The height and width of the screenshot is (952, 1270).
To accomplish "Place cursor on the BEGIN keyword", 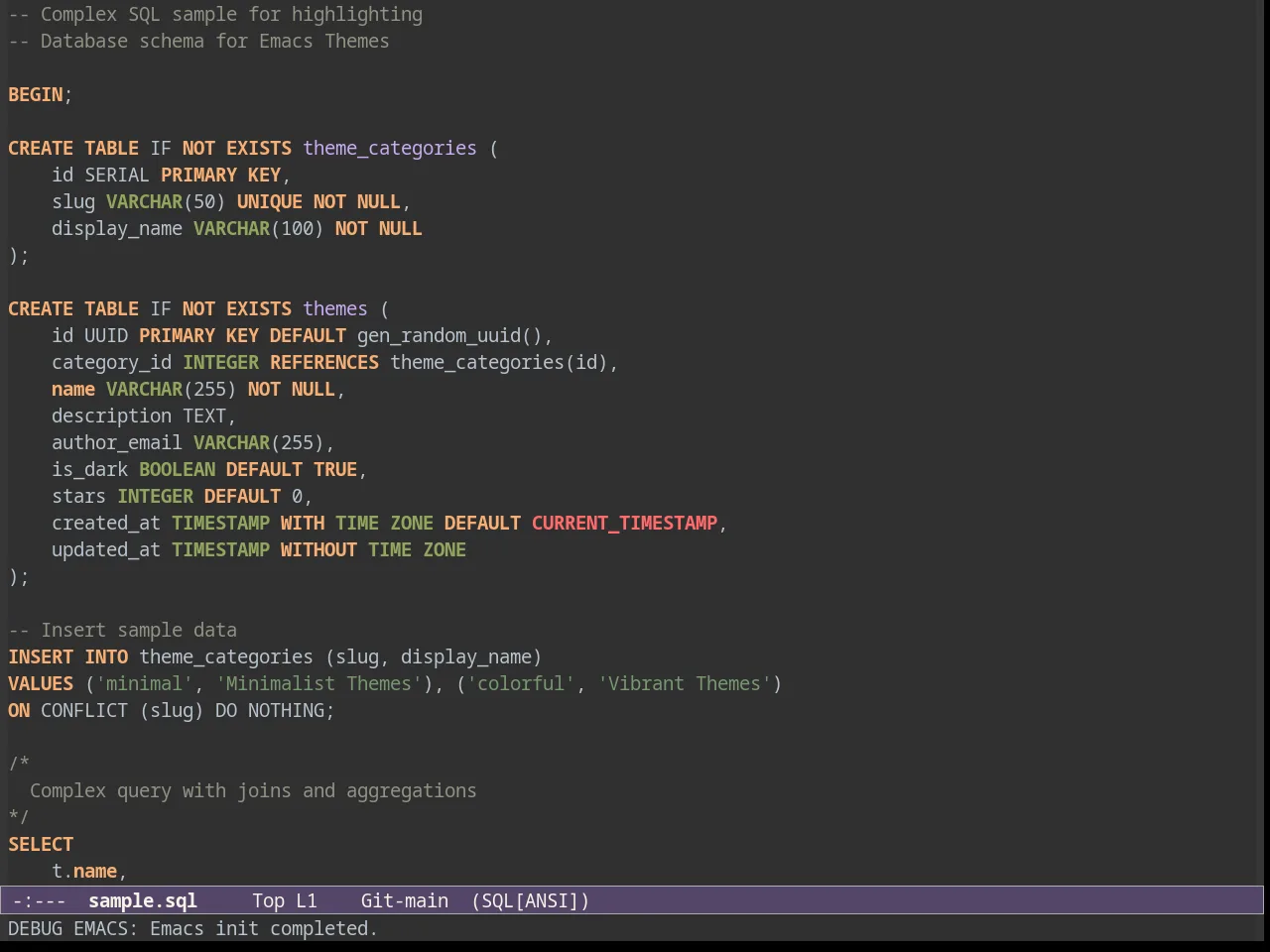I will [36, 94].
